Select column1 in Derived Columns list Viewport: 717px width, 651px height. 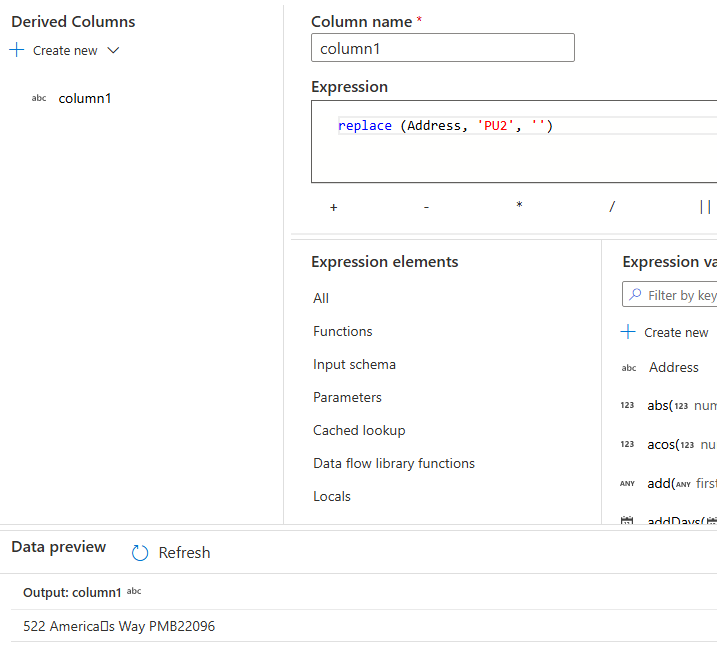[x=85, y=98]
